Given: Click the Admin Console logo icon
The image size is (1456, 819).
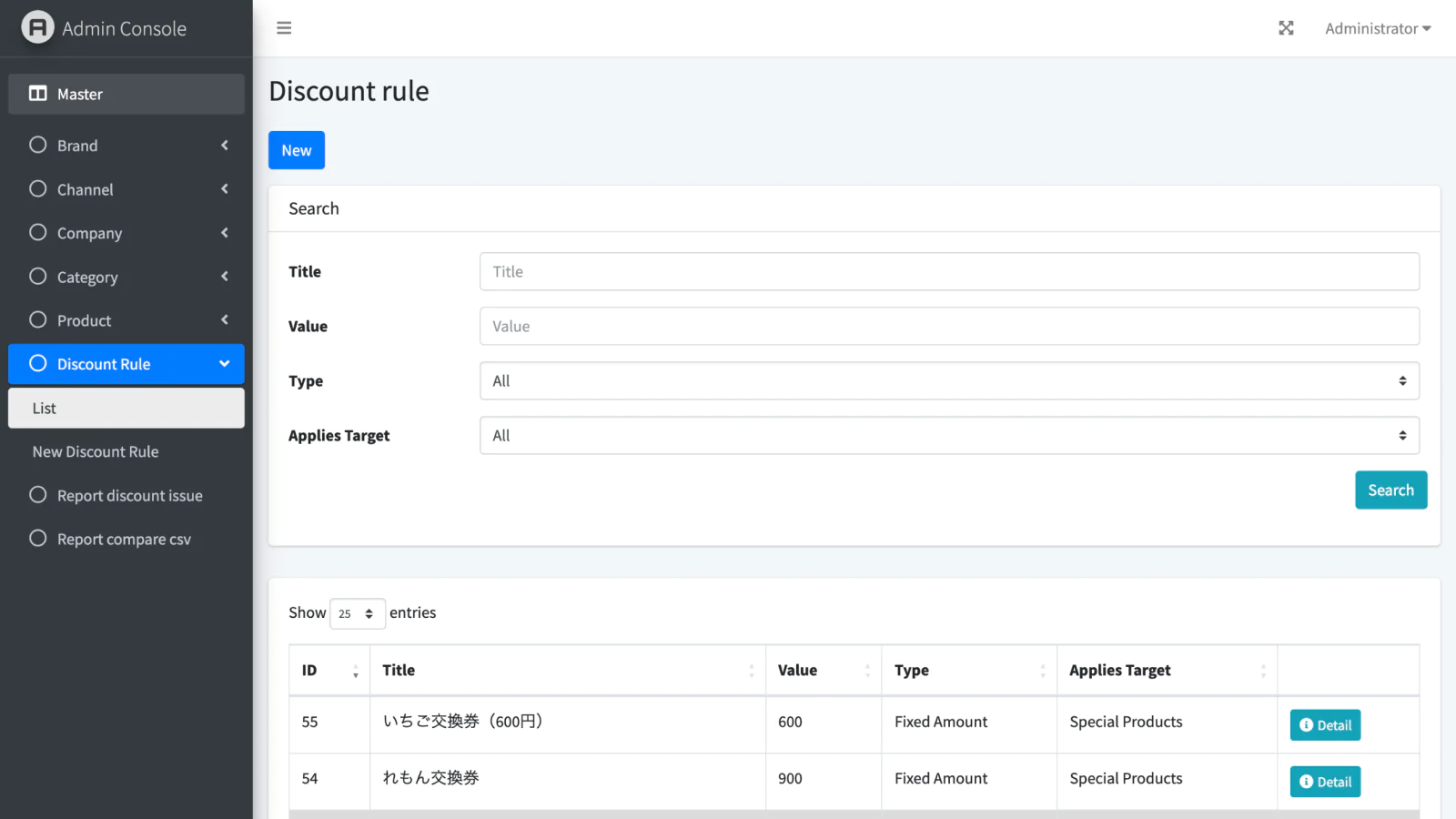Looking at the screenshot, I should (37, 27).
